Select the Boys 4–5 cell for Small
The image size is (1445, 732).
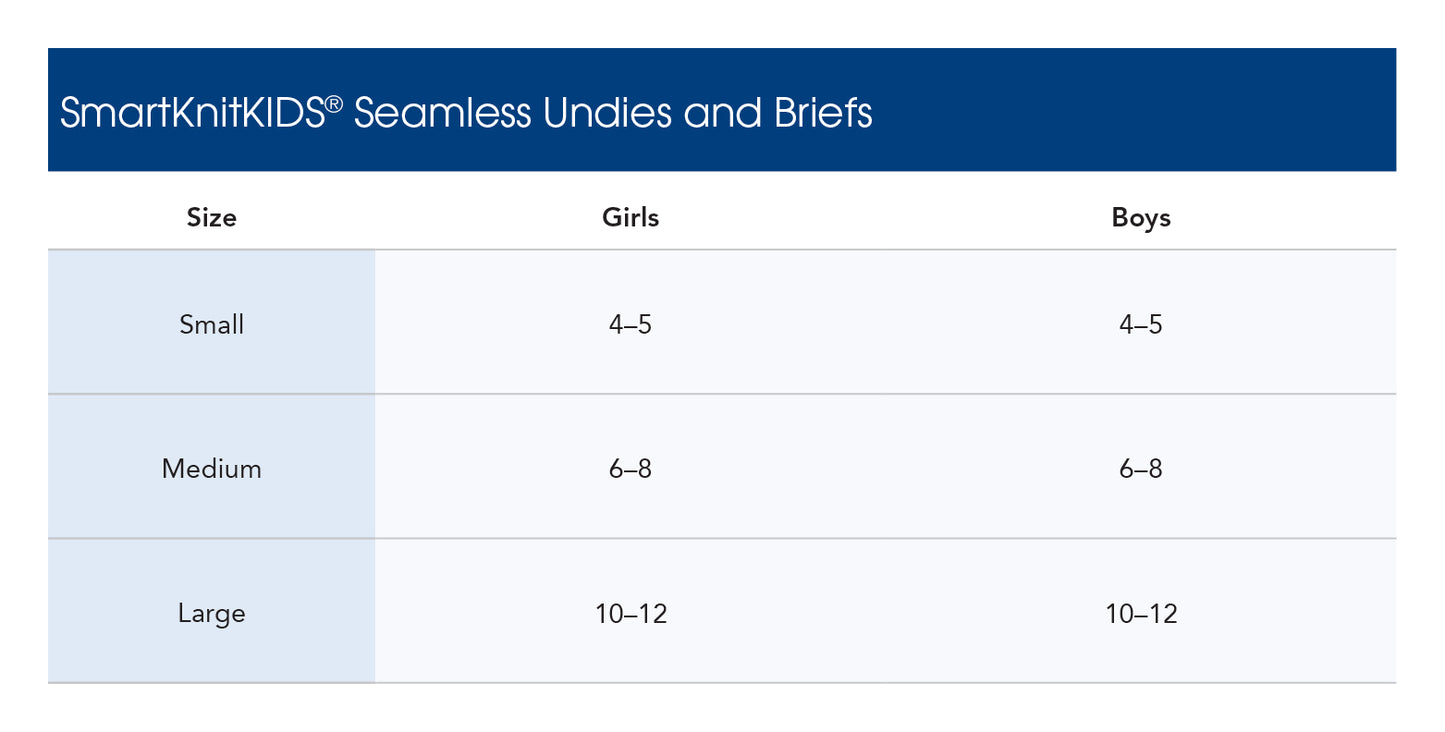click(1141, 324)
